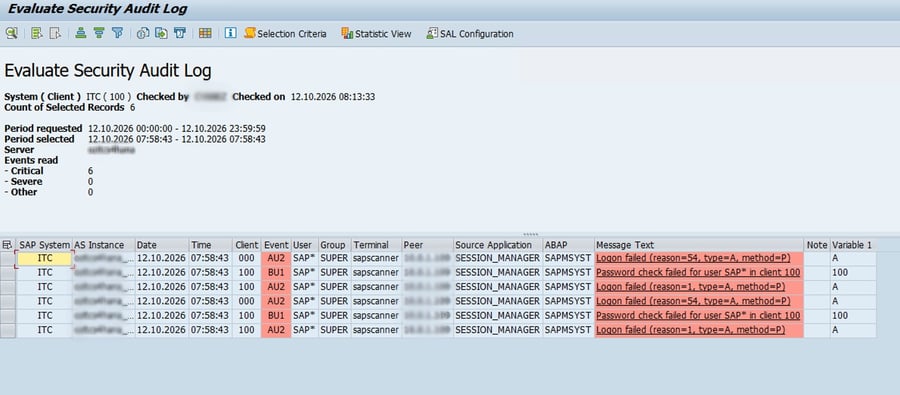Click the User column header

[305, 245]
